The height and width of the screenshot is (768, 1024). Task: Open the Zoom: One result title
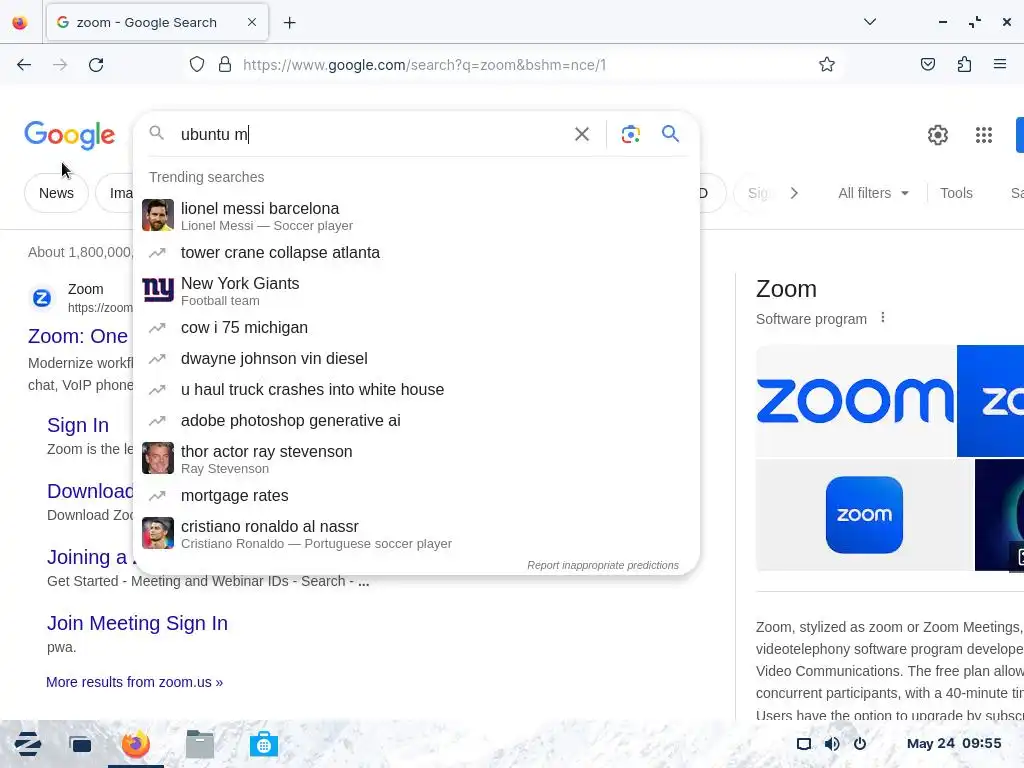click(78, 336)
